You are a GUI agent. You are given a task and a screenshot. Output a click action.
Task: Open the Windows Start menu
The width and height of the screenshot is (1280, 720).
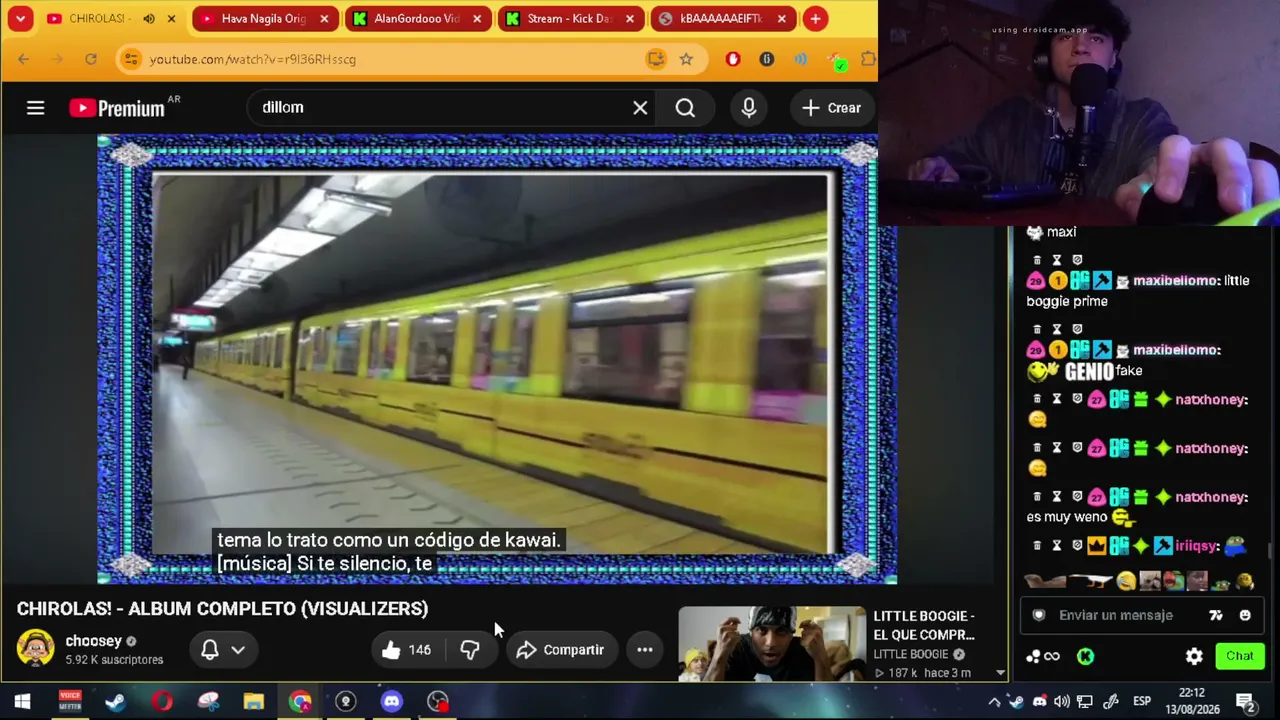click(x=22, y=701)
